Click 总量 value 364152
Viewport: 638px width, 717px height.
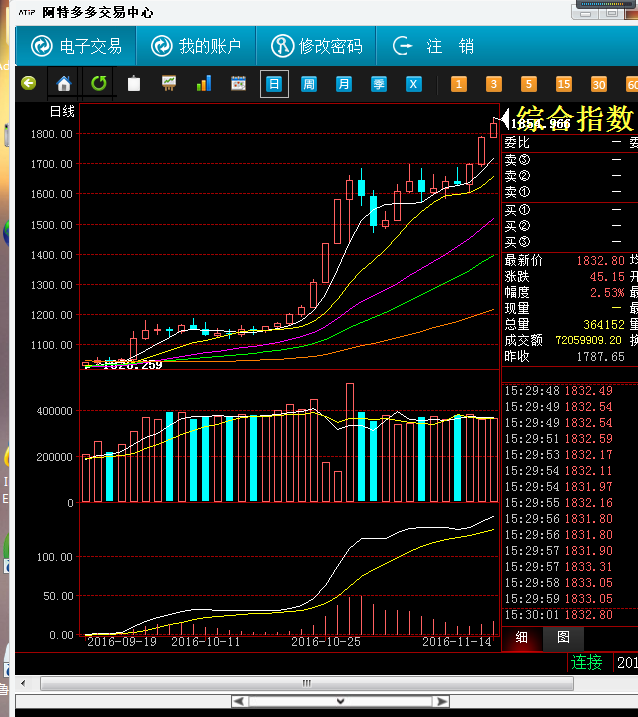pos(604,325)
